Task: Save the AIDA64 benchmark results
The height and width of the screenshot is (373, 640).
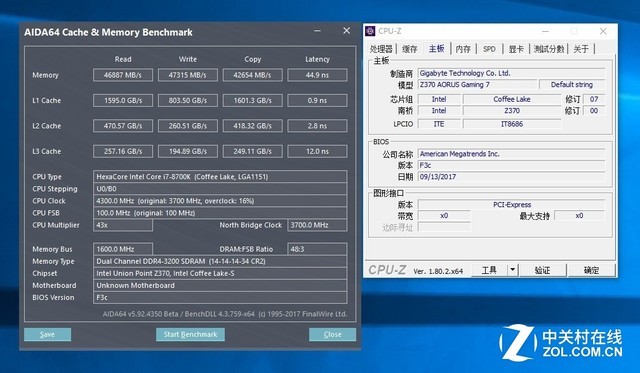Action: pyautogui.click(x=47, y=334)
